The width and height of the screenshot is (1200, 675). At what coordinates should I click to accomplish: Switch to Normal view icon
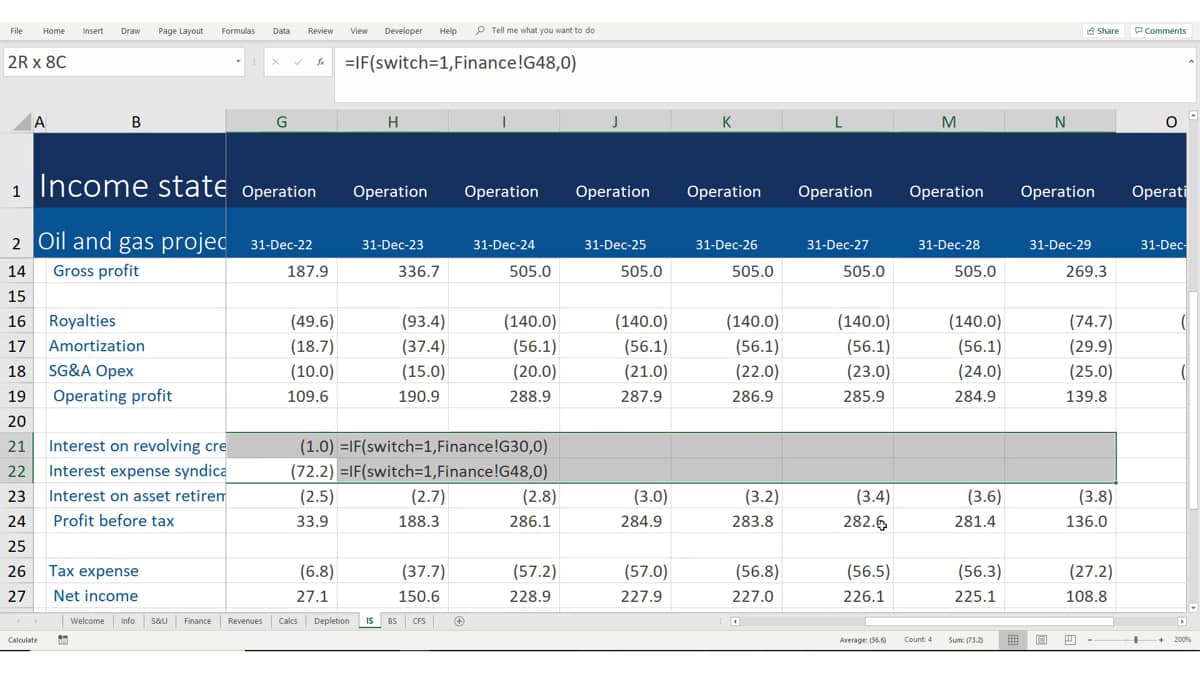(1012, 640)
